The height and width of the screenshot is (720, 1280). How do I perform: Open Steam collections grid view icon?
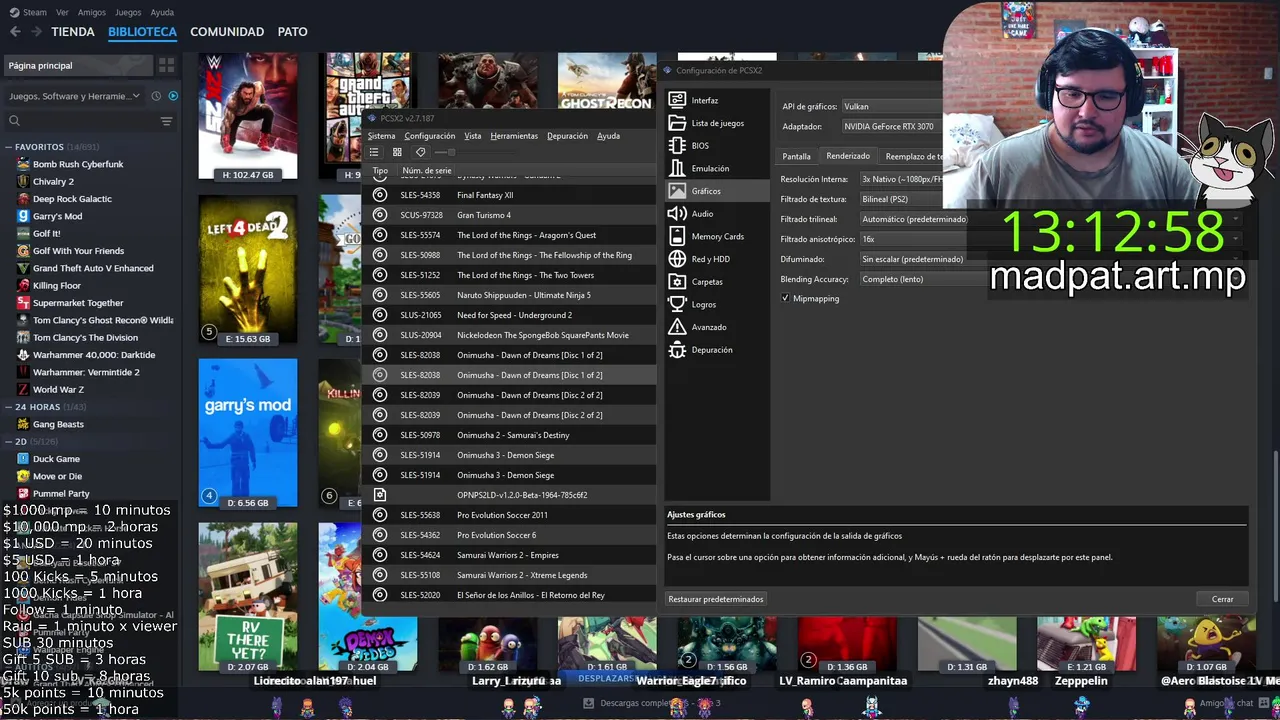(x=166, y=65)
